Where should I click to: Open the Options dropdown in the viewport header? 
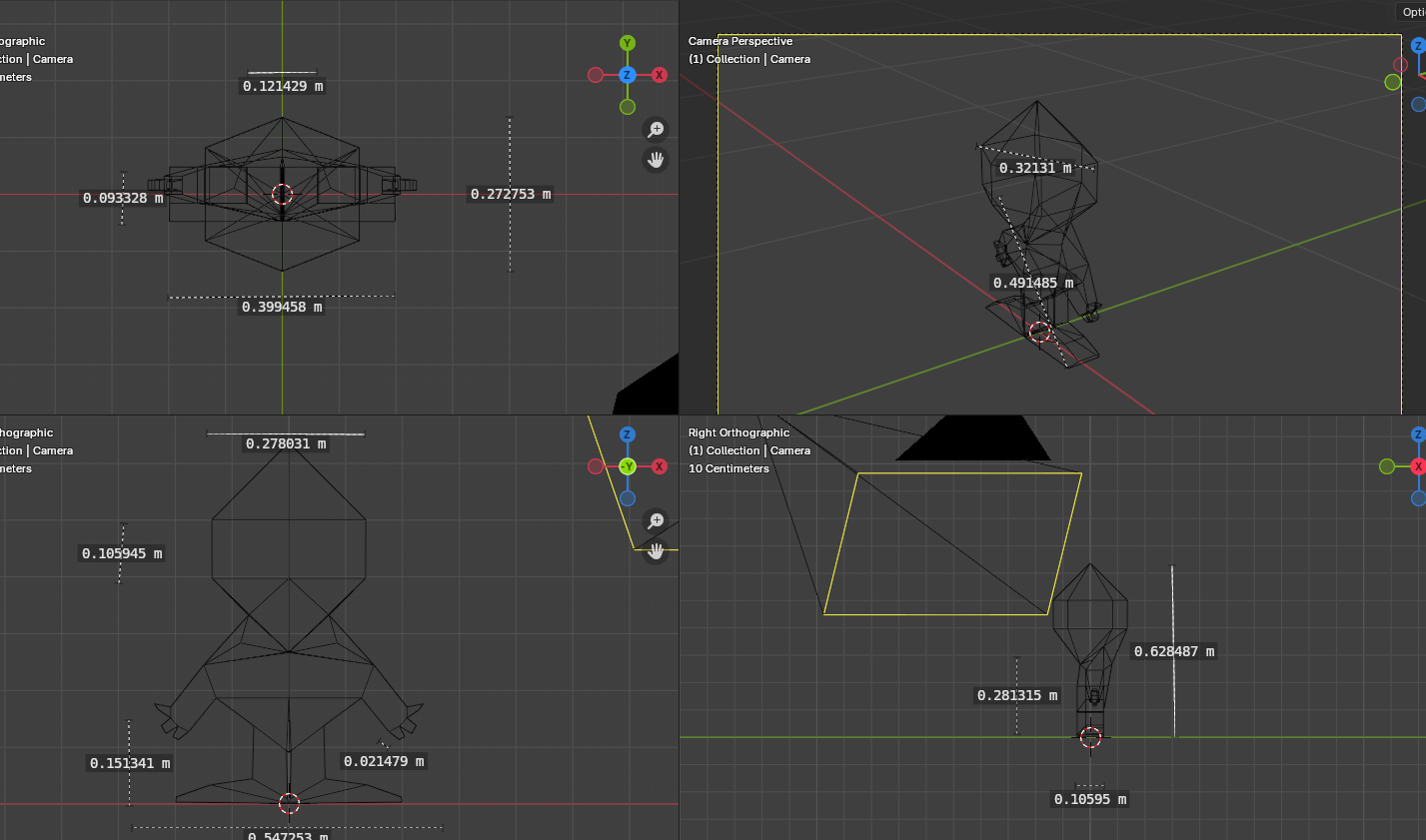pos(1411,12)
